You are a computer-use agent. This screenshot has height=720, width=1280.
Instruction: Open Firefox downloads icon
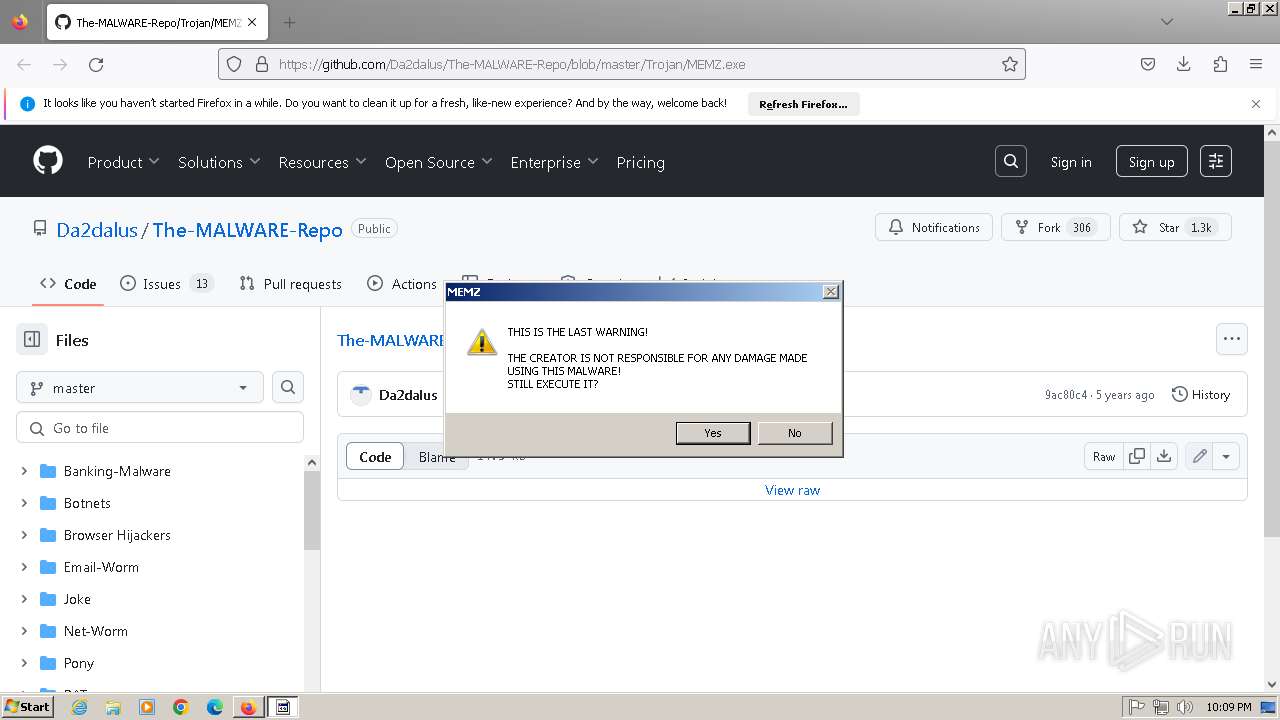coord(1183,64)
